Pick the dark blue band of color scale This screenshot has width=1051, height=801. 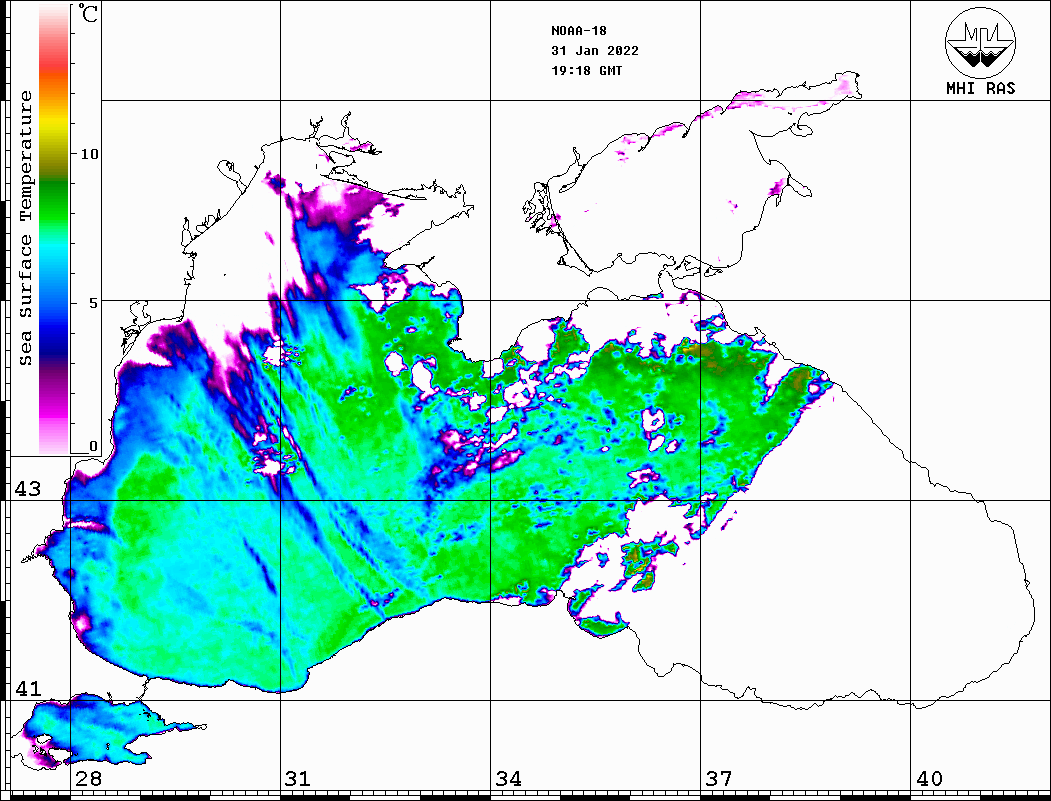pyautogui.click(x=54, y=342)
